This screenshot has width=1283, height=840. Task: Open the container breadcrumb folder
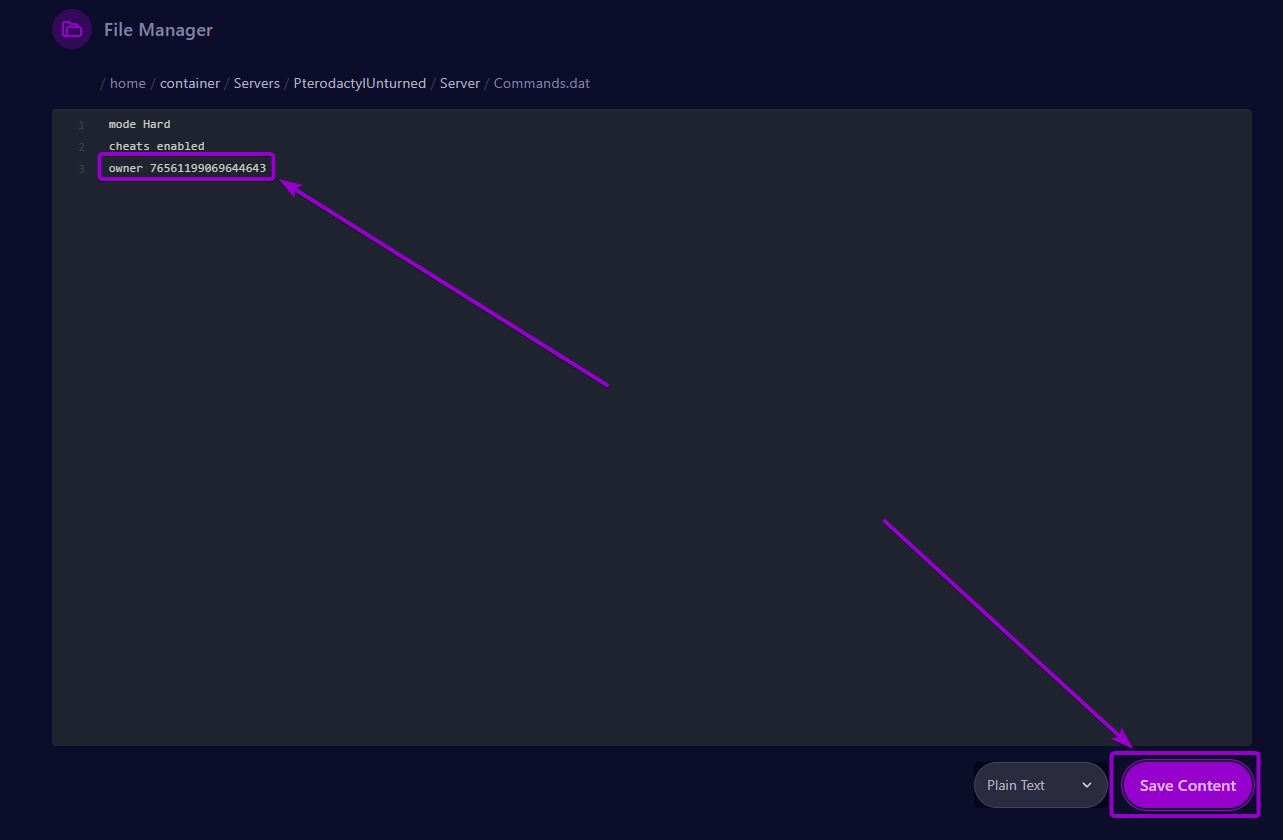(190, 83)
